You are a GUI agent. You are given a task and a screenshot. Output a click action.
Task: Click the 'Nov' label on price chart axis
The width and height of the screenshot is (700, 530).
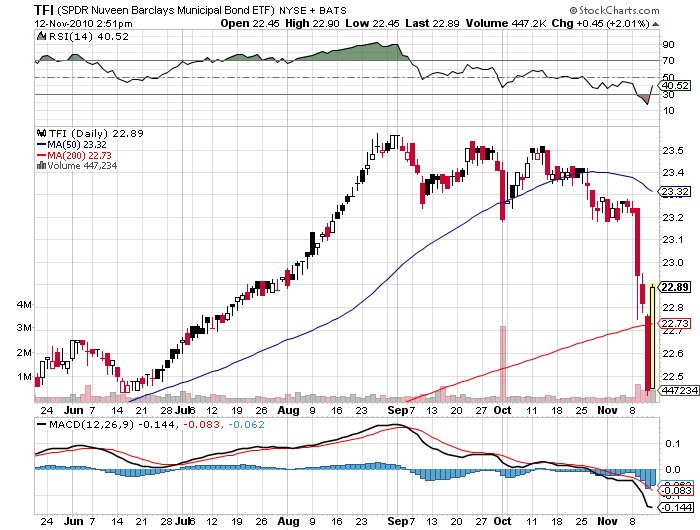(607, 410)
